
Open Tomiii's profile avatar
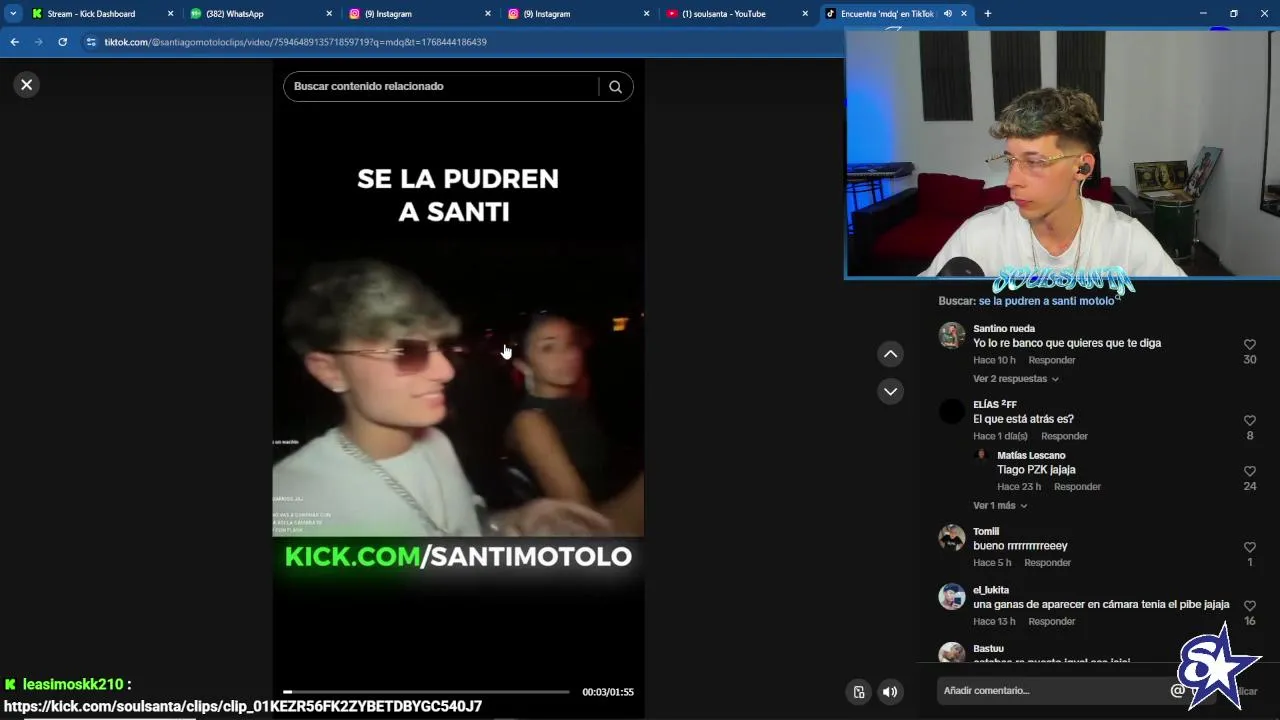click(x=952, y=538)
